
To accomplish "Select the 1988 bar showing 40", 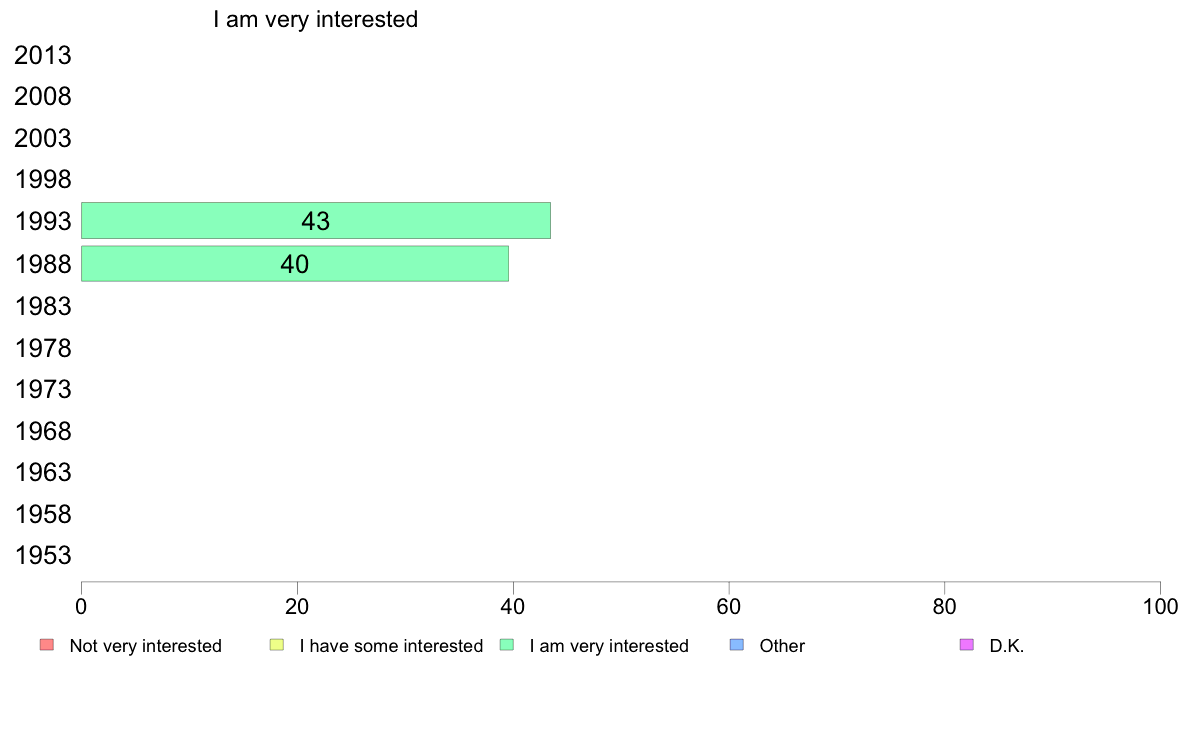I will [x=295, y=264].
